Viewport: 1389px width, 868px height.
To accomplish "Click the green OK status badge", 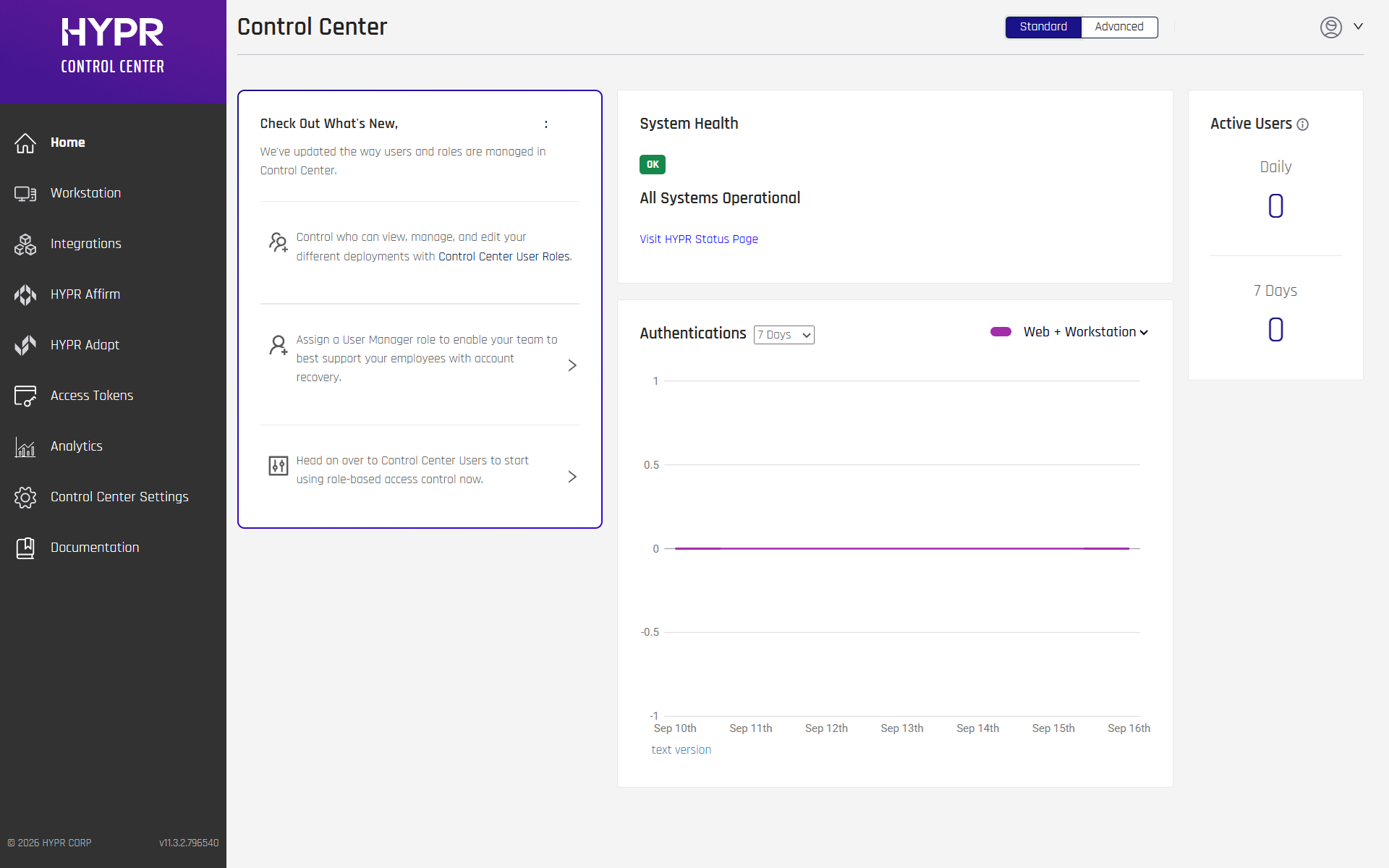I will click(x=653, y=165).
